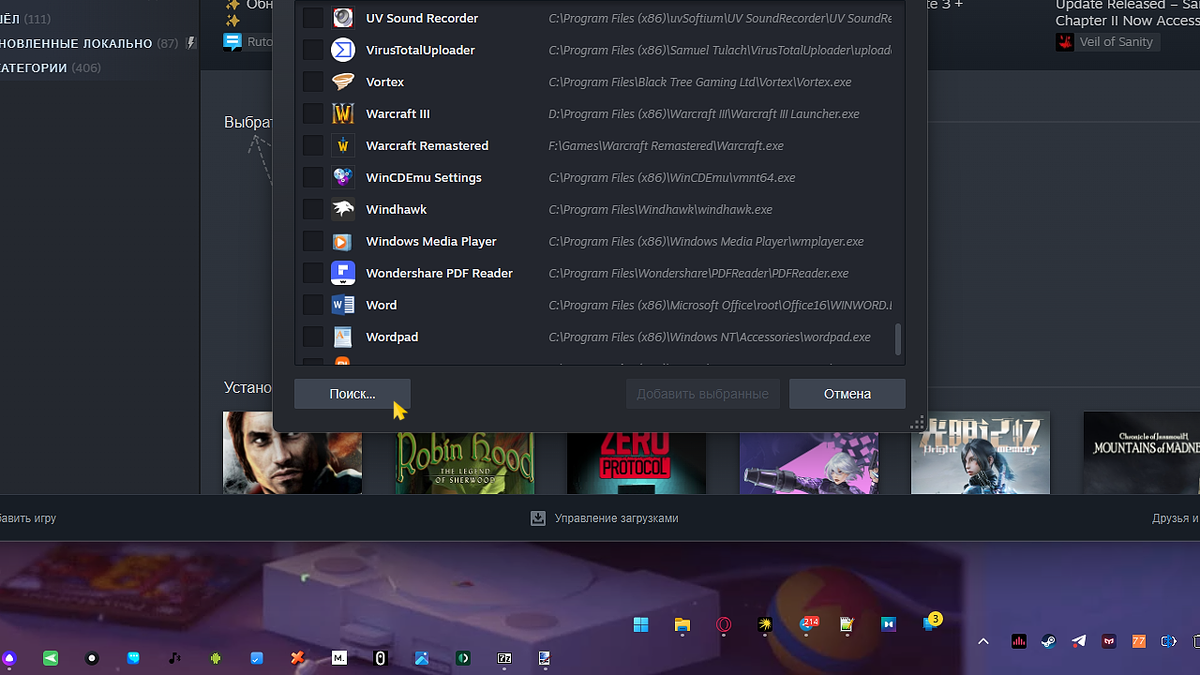Image resolution: width=1200 pixels, height=675 pixels.
Task: Click the Warcraft Remastered app icon
Action: click(343, 146)
